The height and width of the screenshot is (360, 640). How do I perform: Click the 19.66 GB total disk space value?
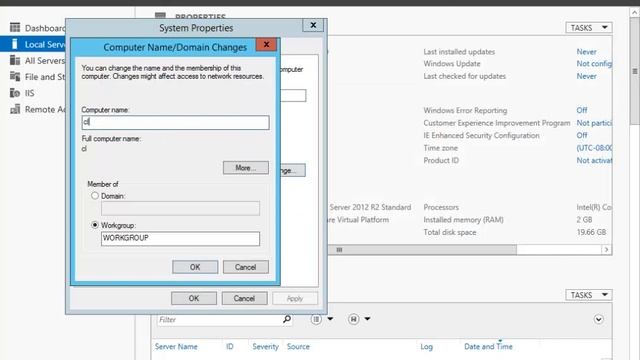pyautogui.click(x=591, y=232)
